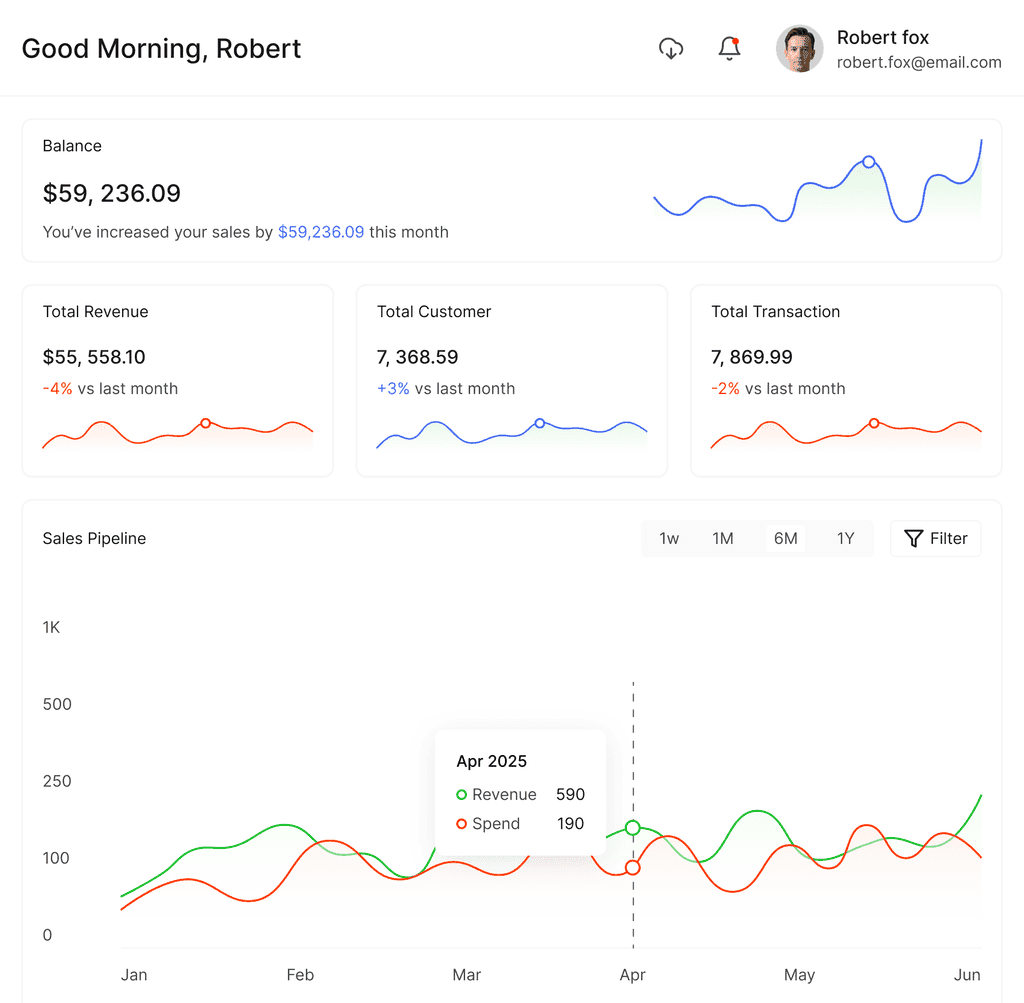
Task: Click the funnel icon in the Filter button
Action: click(914, 539)
